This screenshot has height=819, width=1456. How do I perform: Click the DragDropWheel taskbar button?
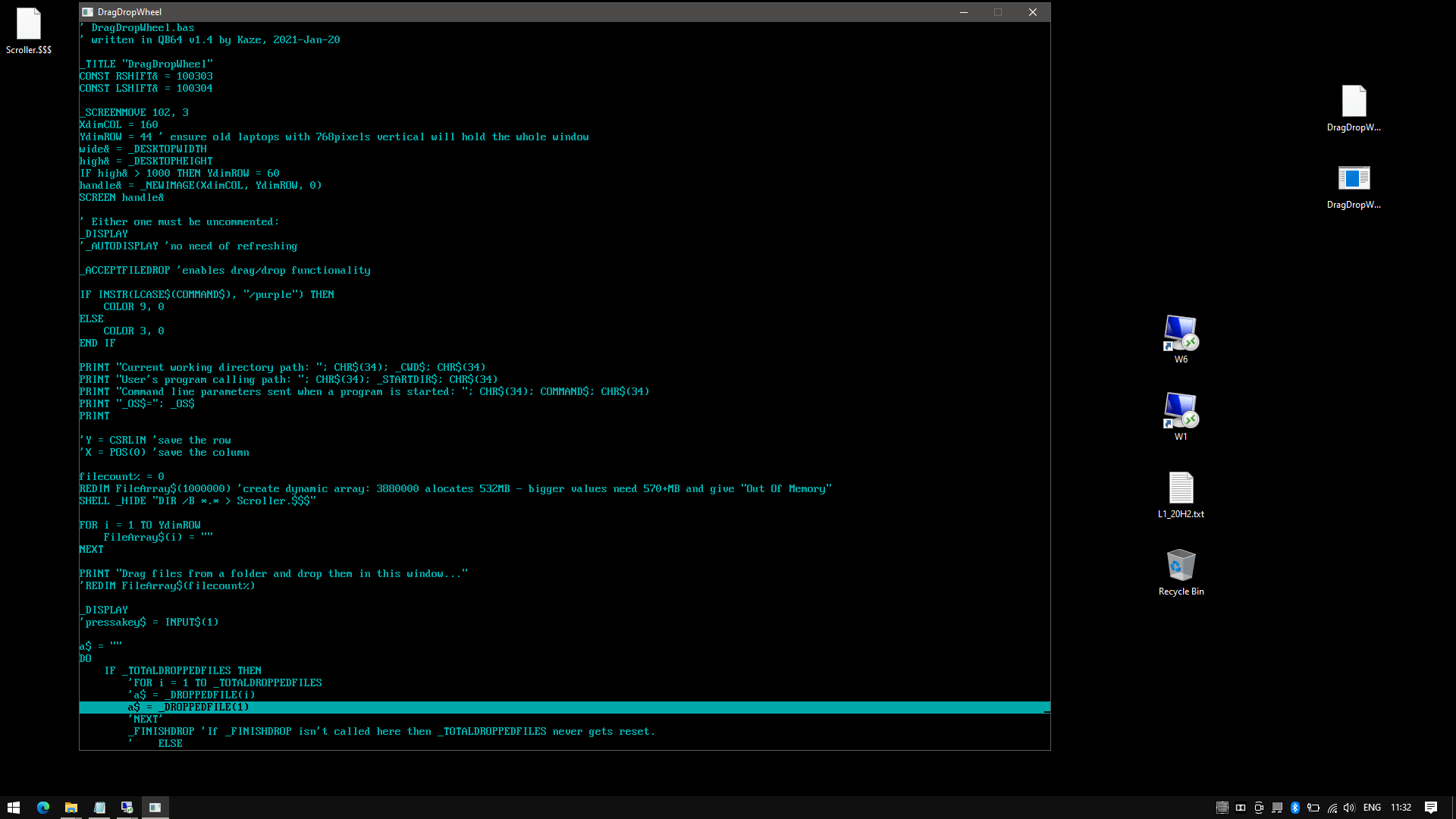[x=155, y=808]
